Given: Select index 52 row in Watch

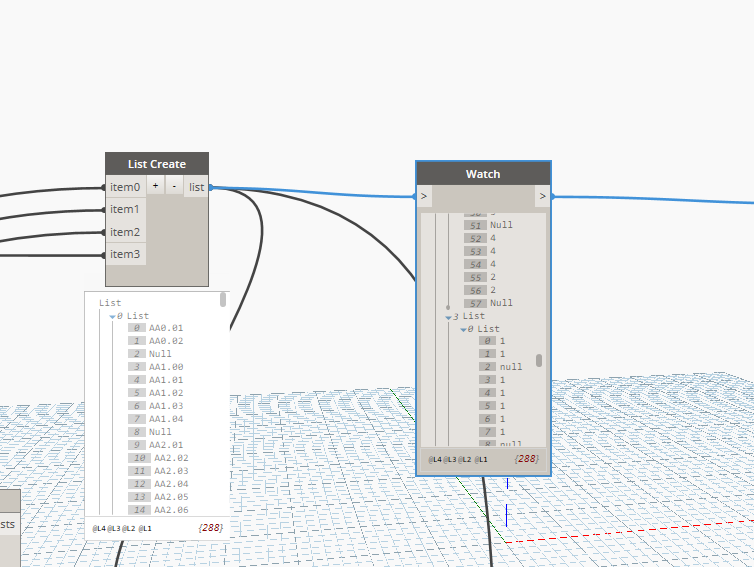Looking at the screenshot, I should (x=480, y=238).
